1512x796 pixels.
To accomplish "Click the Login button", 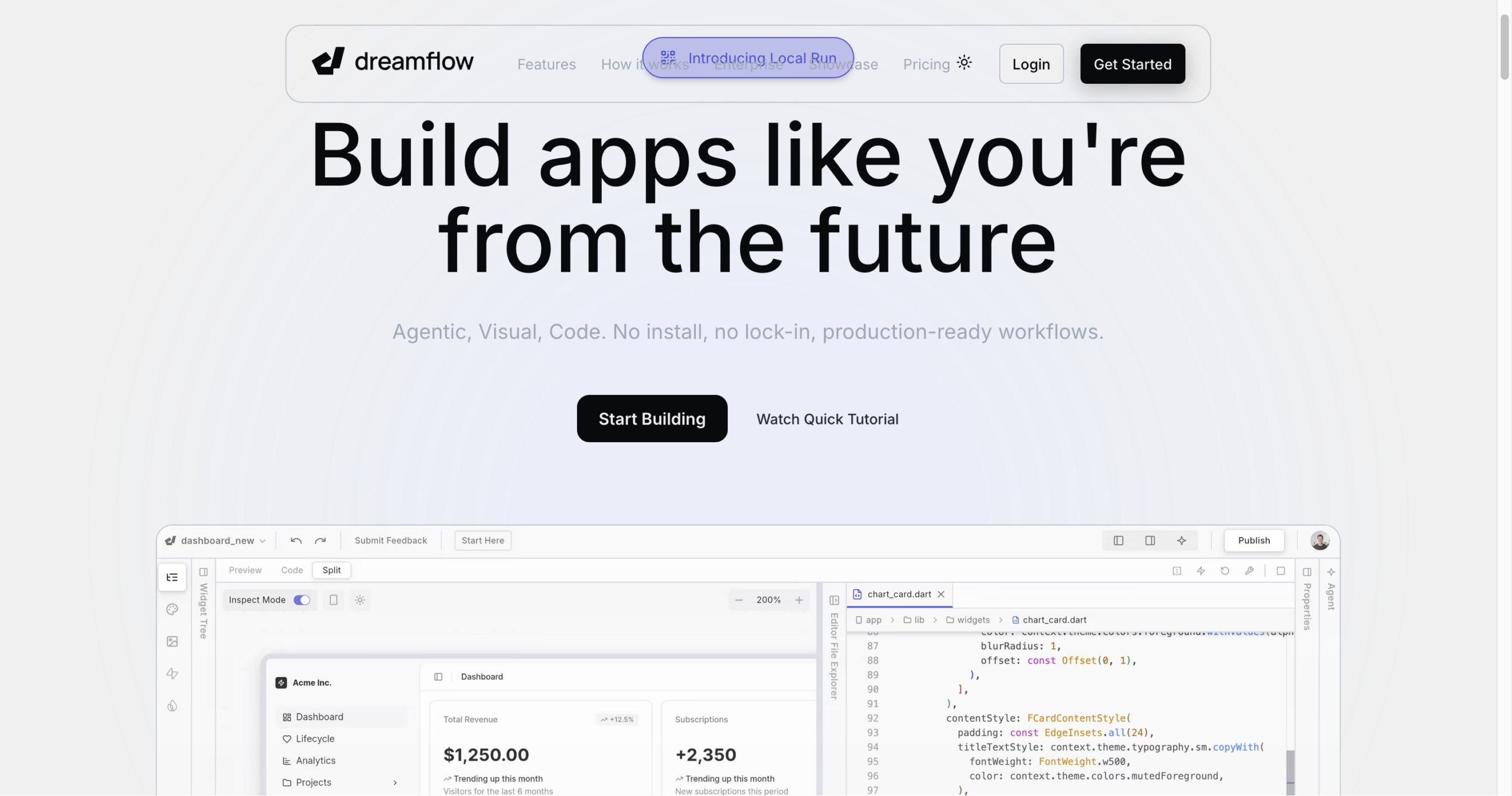I will [x=1031, y=64].
